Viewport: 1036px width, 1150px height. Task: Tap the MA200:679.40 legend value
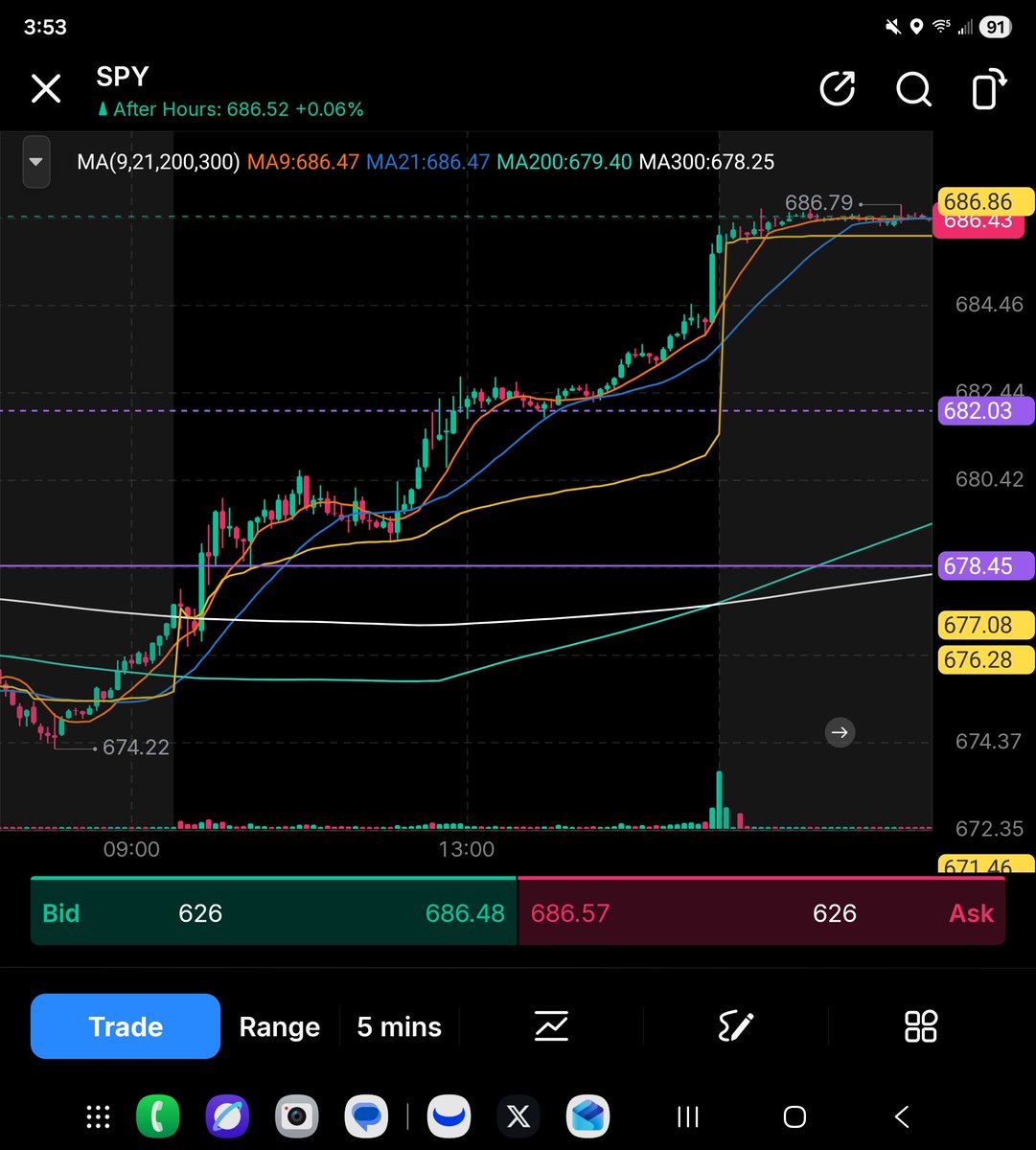click(564, 162)
